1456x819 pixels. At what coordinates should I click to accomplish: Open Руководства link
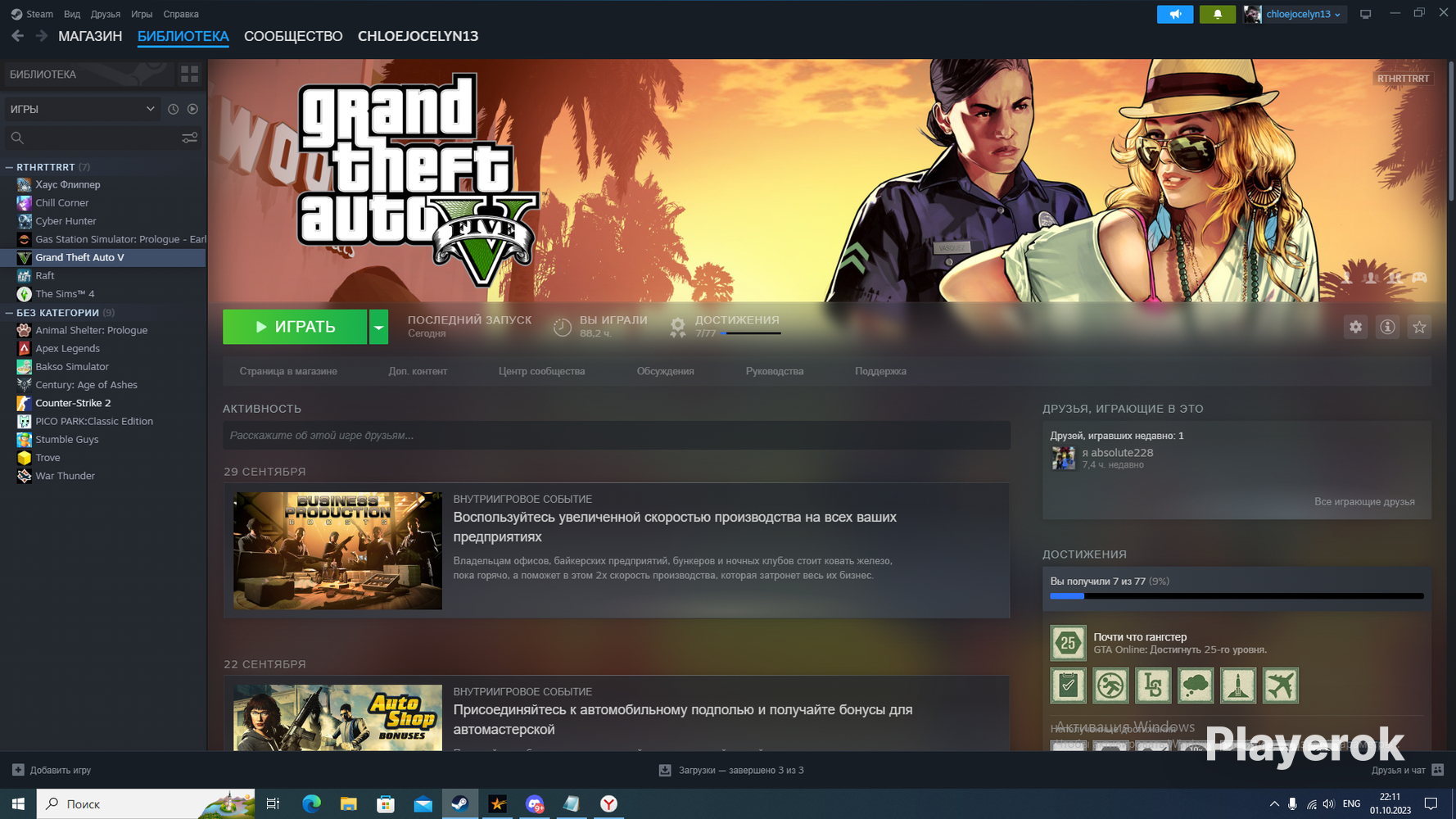pyautogui.click(x=775, y=371)
